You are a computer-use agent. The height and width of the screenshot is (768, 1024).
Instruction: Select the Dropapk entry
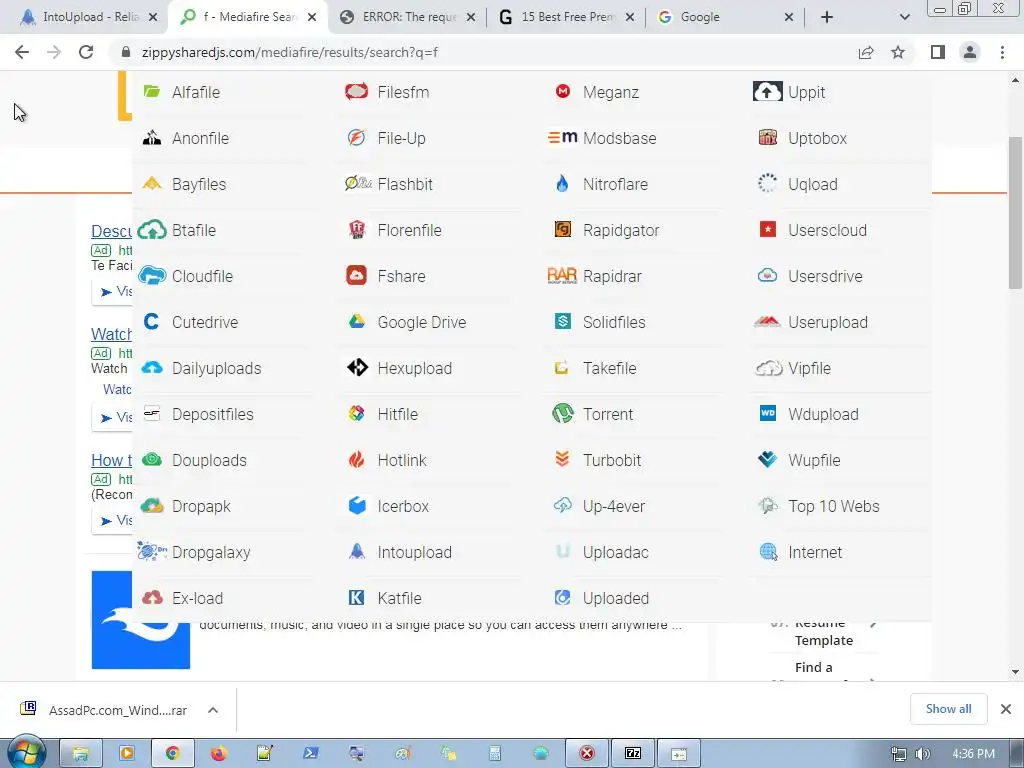click(201, 506)
